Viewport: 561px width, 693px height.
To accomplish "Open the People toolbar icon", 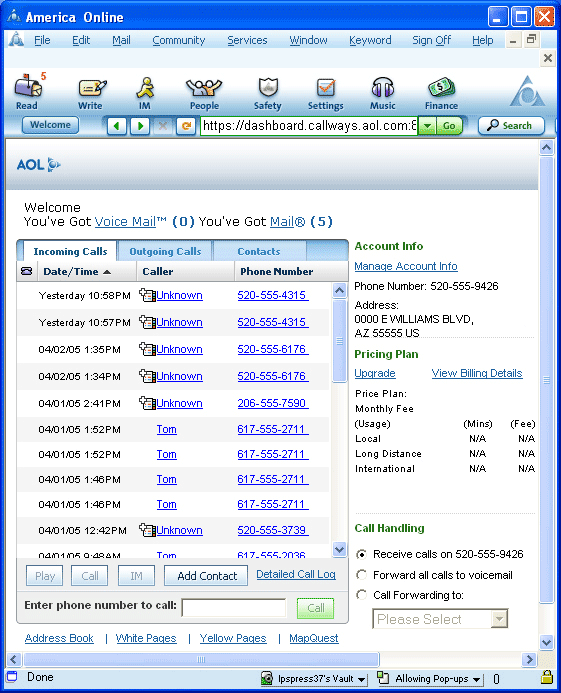I will click(204, 93).
